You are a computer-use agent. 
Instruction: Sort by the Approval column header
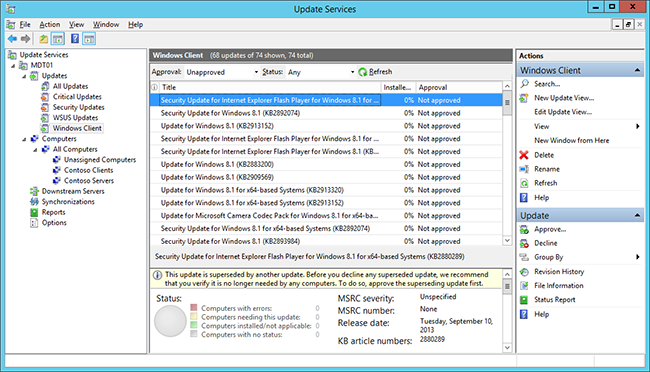tap(458, 88)
